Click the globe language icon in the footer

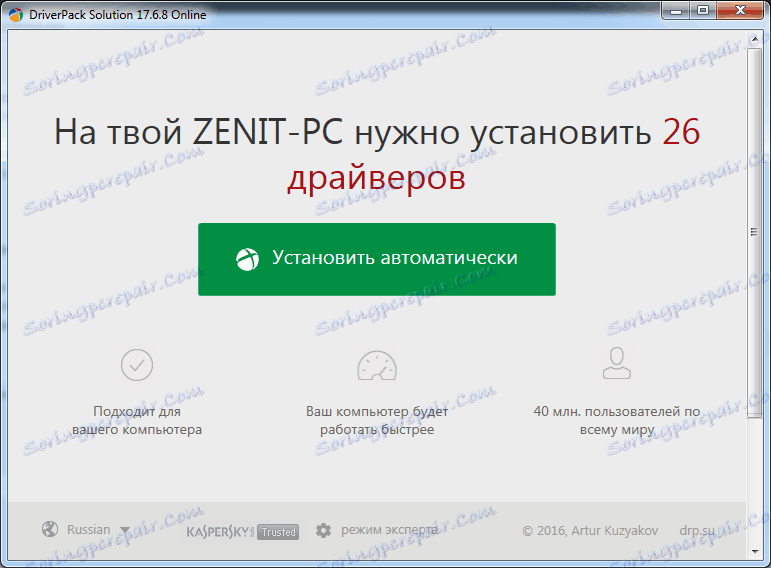50,530
